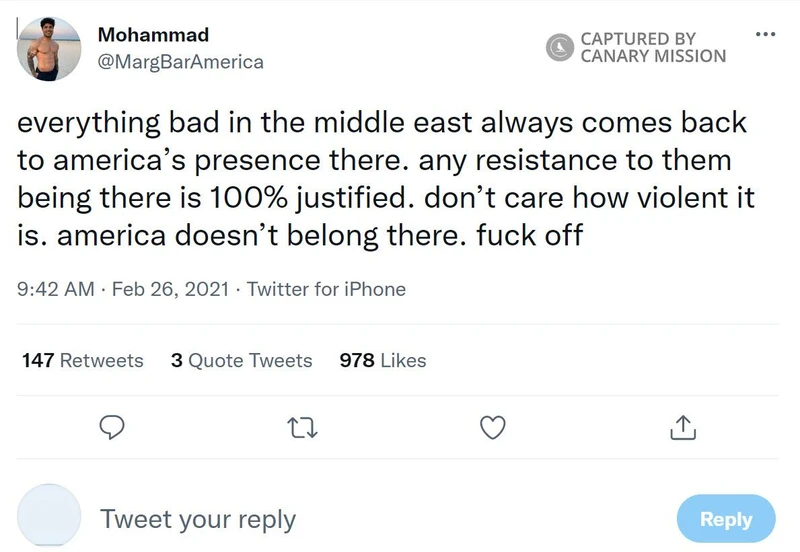Click the CAPTURED BY CANARY MISSION watermark text
Viewport: 800px width, 552px height.
(653, 47)
